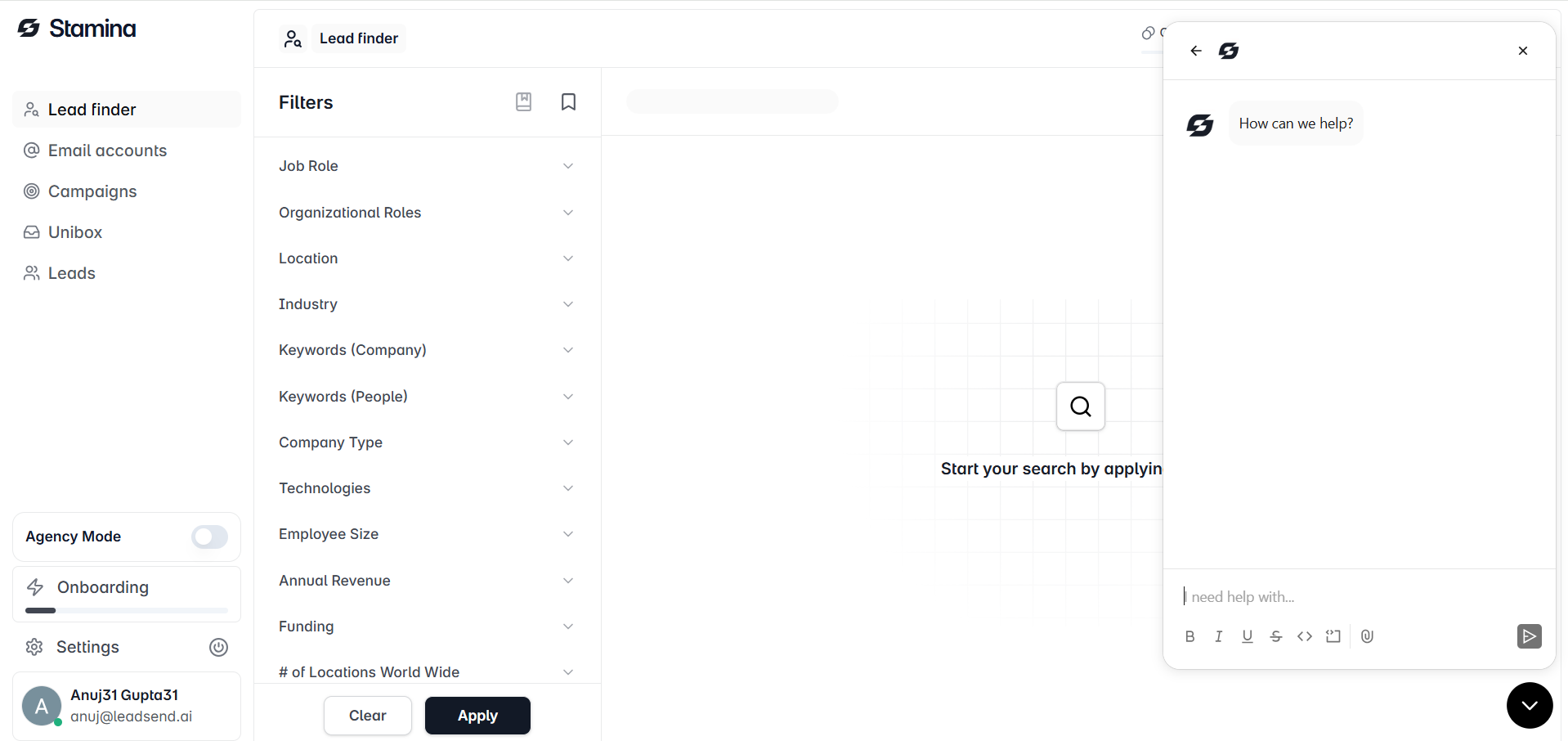Open the Unibox page
1568x741 pixels.
click(127, 232)
